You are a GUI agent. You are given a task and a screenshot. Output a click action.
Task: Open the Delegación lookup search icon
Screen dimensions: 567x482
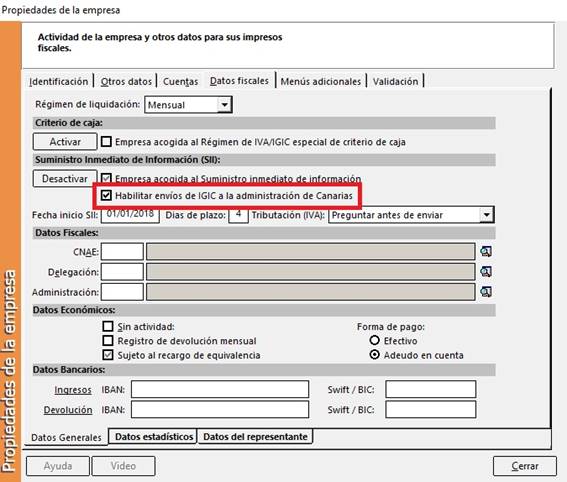(x=486, y=272)
